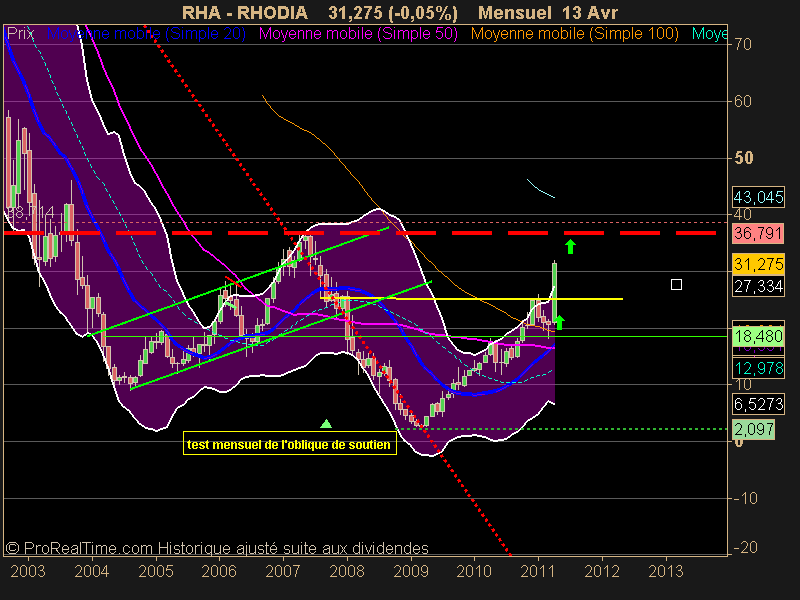
Task: Click the 'test mensuel de l'oblique de soutien' annotation
Action: tap(289, 444)
